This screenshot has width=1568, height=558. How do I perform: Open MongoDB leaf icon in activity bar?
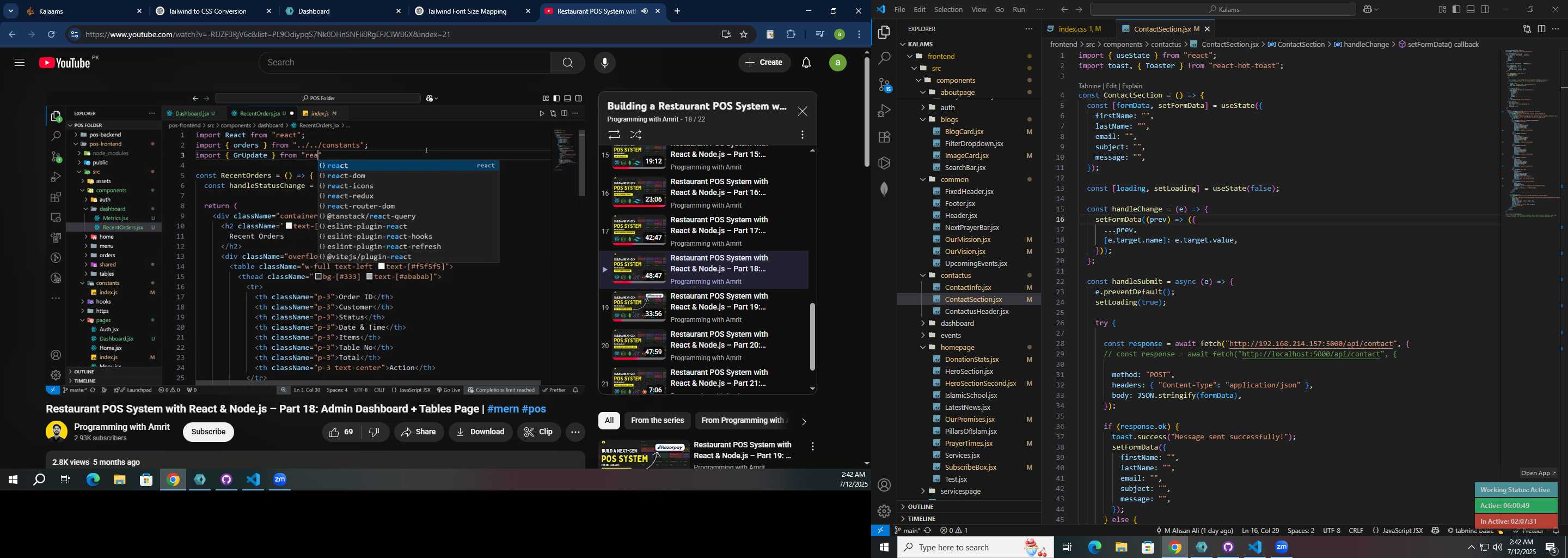tap(884, 190)
